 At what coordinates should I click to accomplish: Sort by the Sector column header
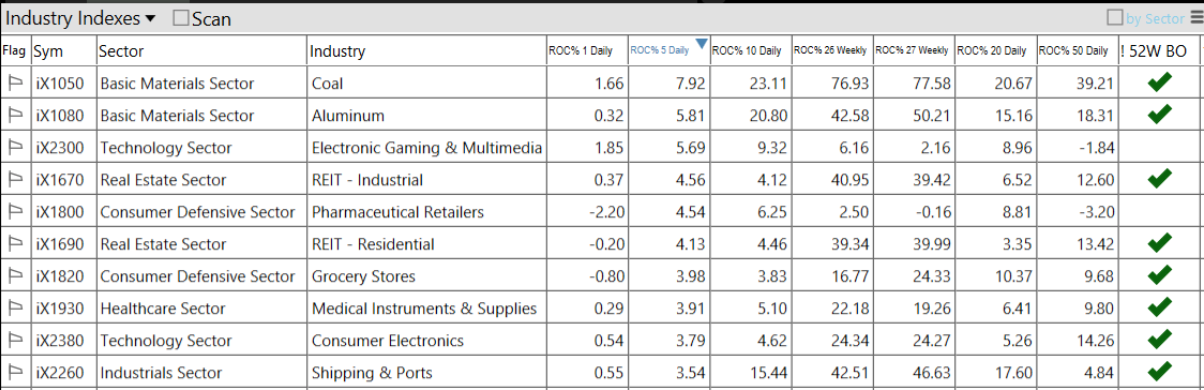click(121, 51)
